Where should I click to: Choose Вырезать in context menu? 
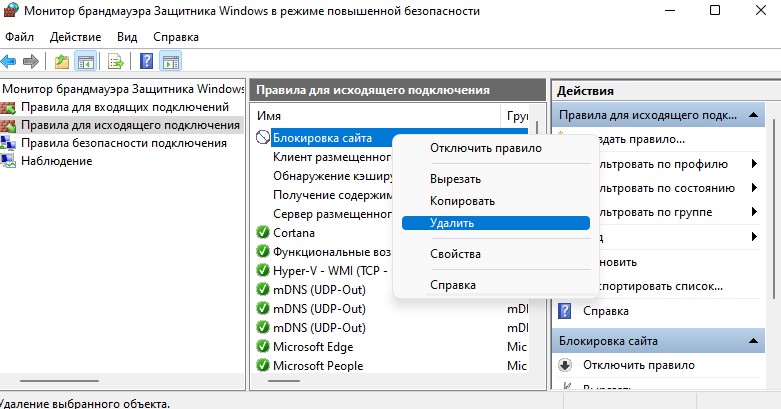pos(496,179)
